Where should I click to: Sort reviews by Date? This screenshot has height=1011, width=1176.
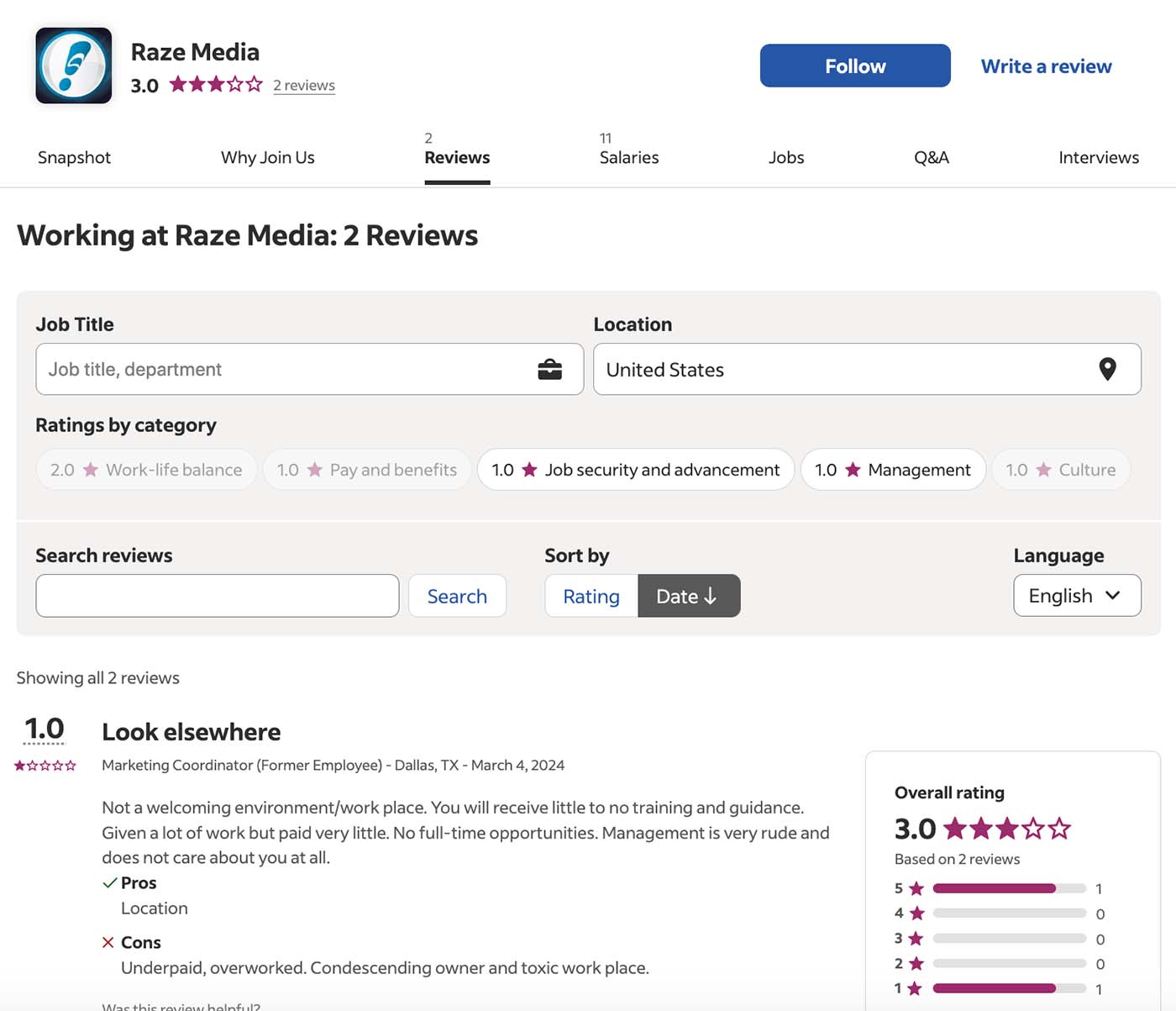coord(689,596)
